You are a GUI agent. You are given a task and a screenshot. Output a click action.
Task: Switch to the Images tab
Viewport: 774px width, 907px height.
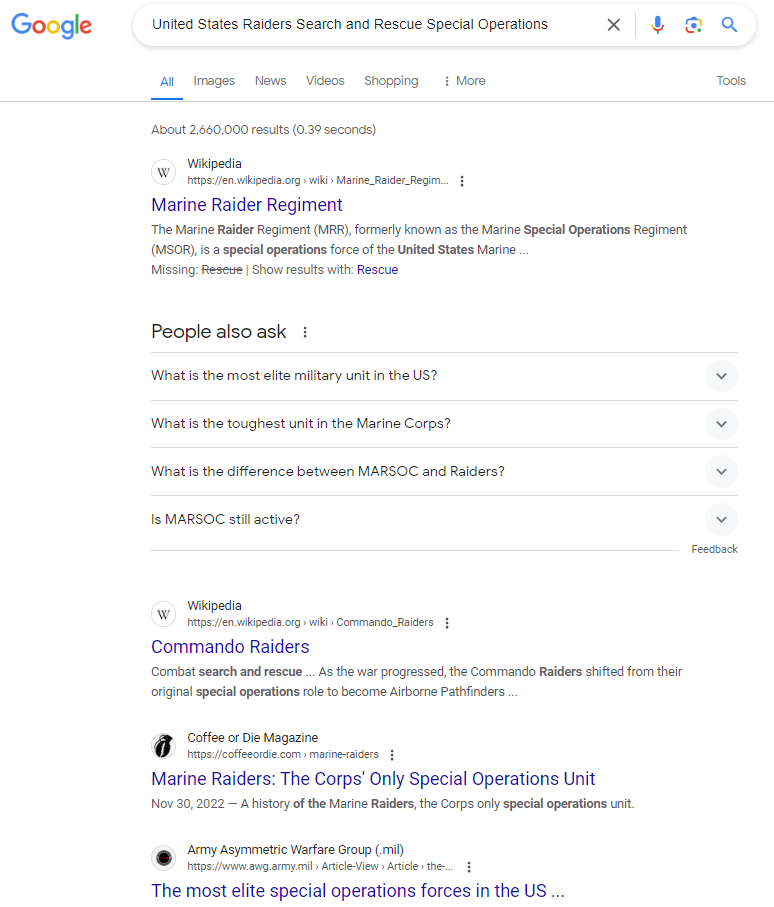pos(214,81)
